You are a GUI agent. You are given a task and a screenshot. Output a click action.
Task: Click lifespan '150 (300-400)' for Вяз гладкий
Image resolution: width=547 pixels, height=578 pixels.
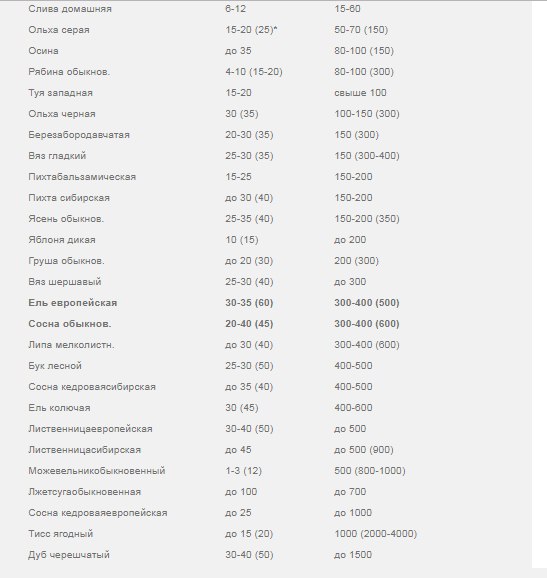click(367, 156)
